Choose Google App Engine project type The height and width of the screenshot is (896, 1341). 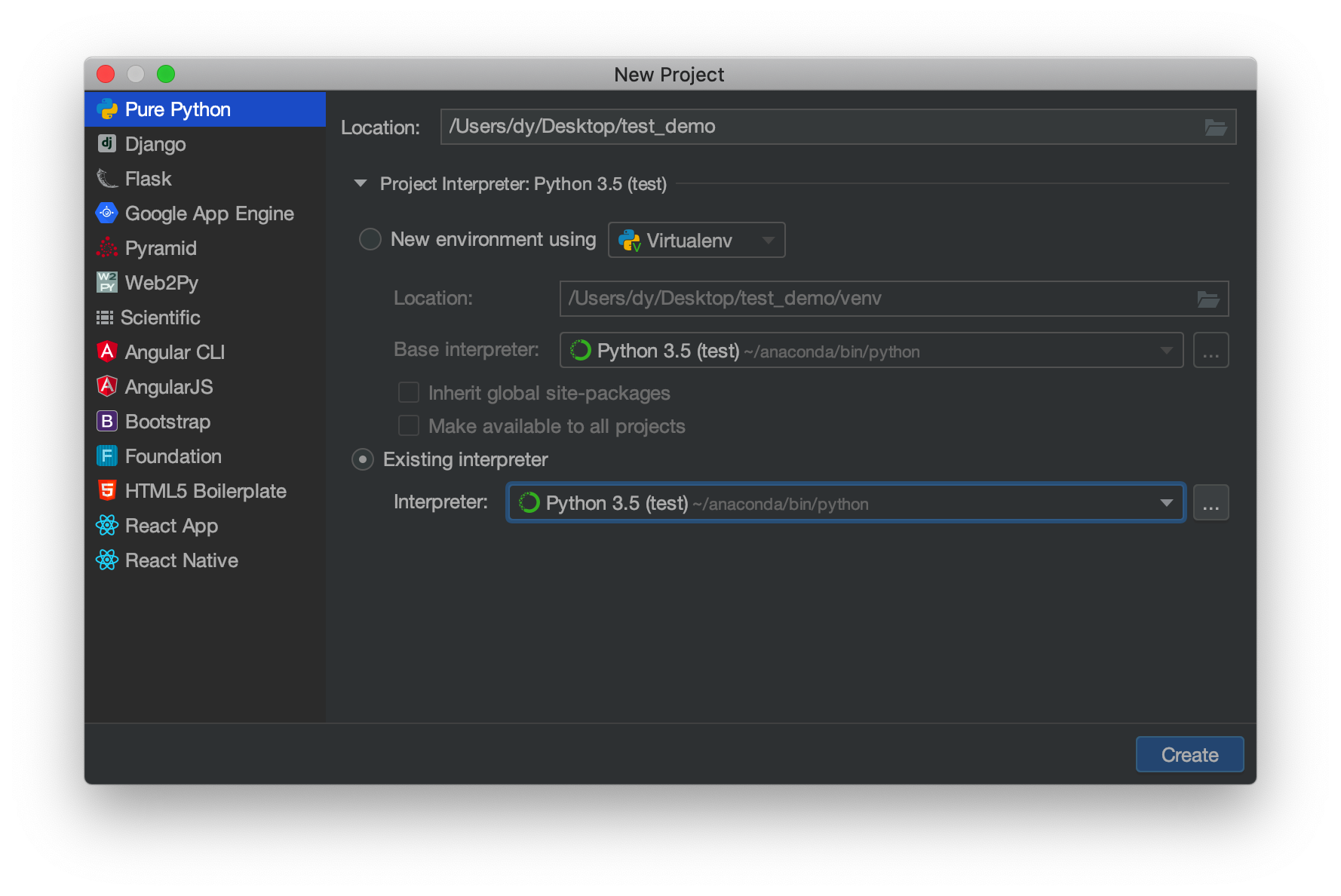pos(205,213)
